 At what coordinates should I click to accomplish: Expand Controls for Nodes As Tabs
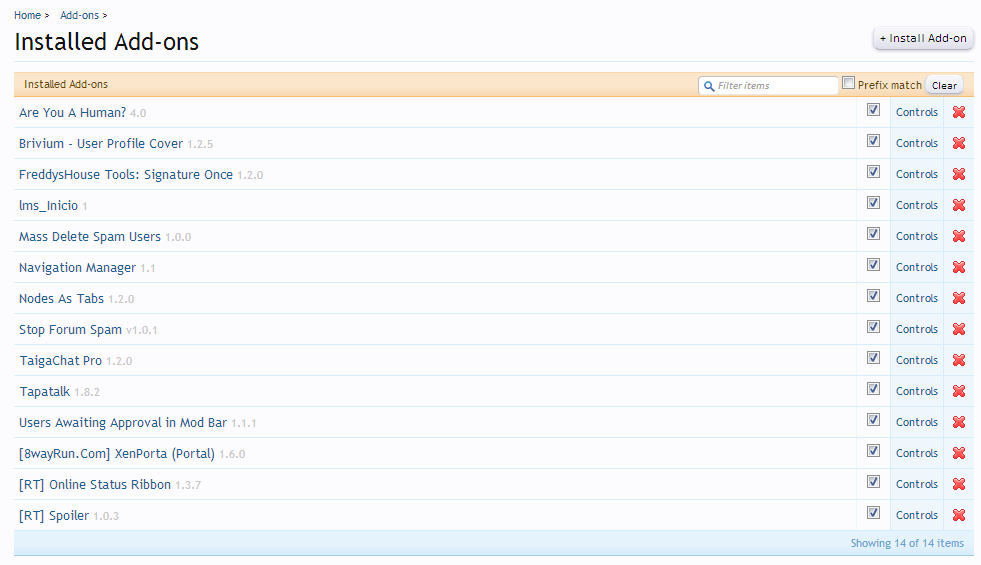tap(917, 298)
